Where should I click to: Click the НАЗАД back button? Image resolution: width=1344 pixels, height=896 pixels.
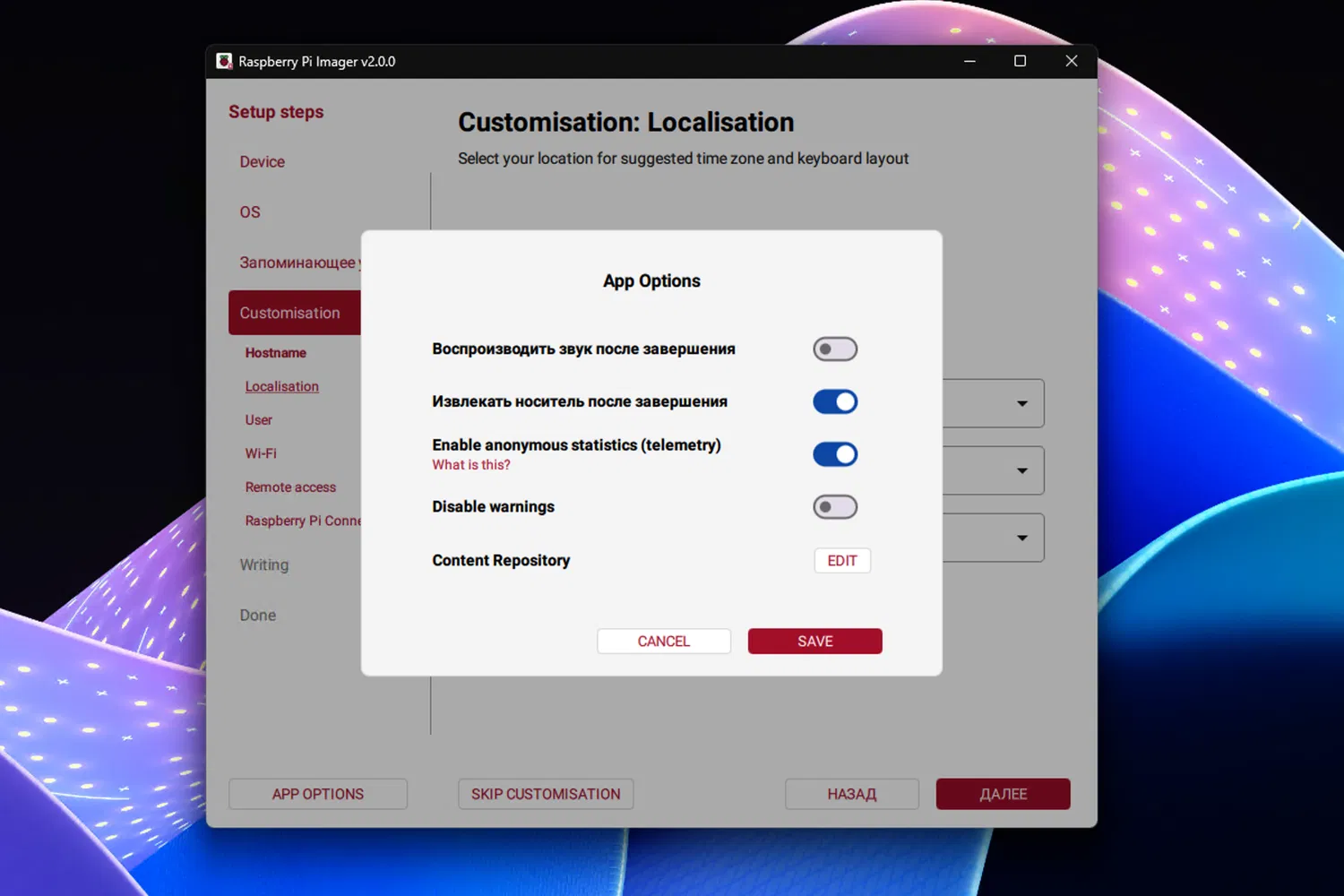[852, 794]
